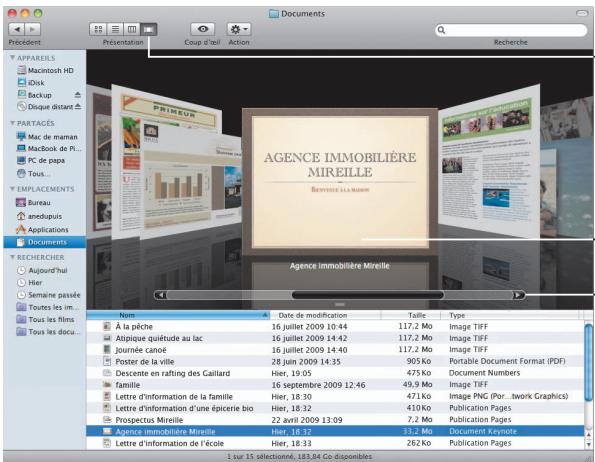595x462 pixels.
Task: Collapse the RECHERCHER sidebar section
Action: pos(12,257)
